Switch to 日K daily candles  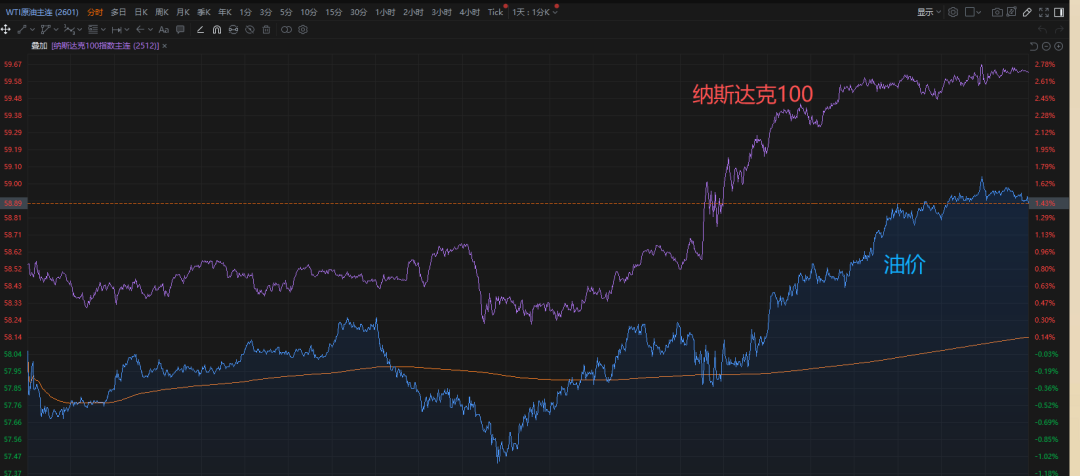[x=141, y=12]
